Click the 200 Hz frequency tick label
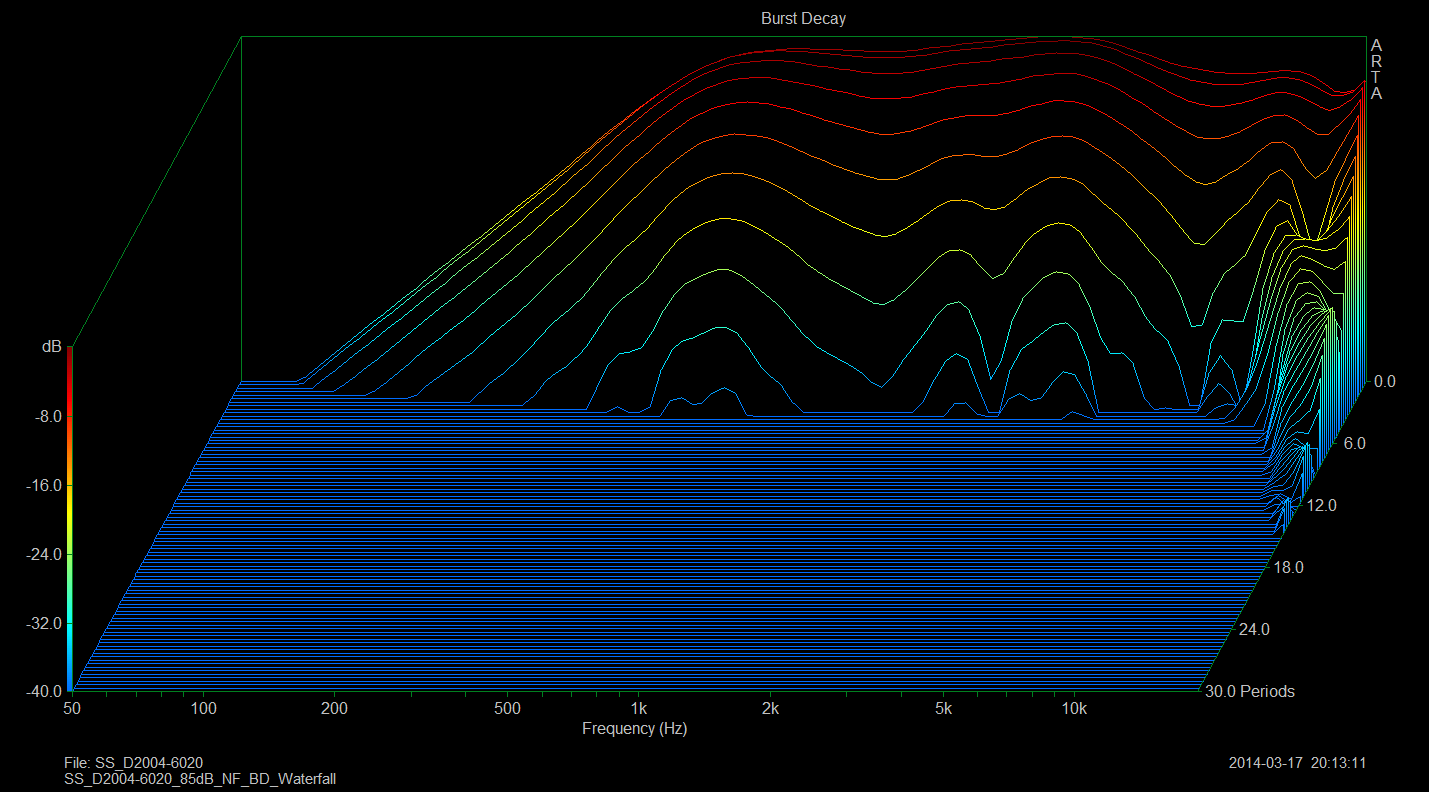 (334, 709)
